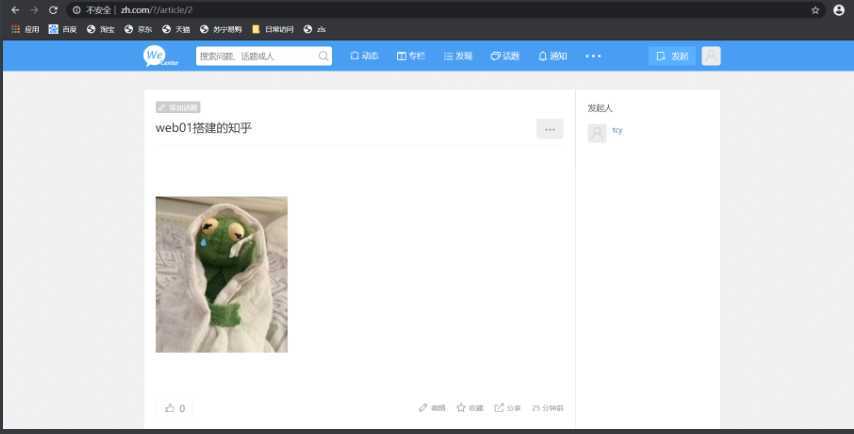Click the 发起 publish button in header
854x434 pixels.
click(x=672, y=56)
